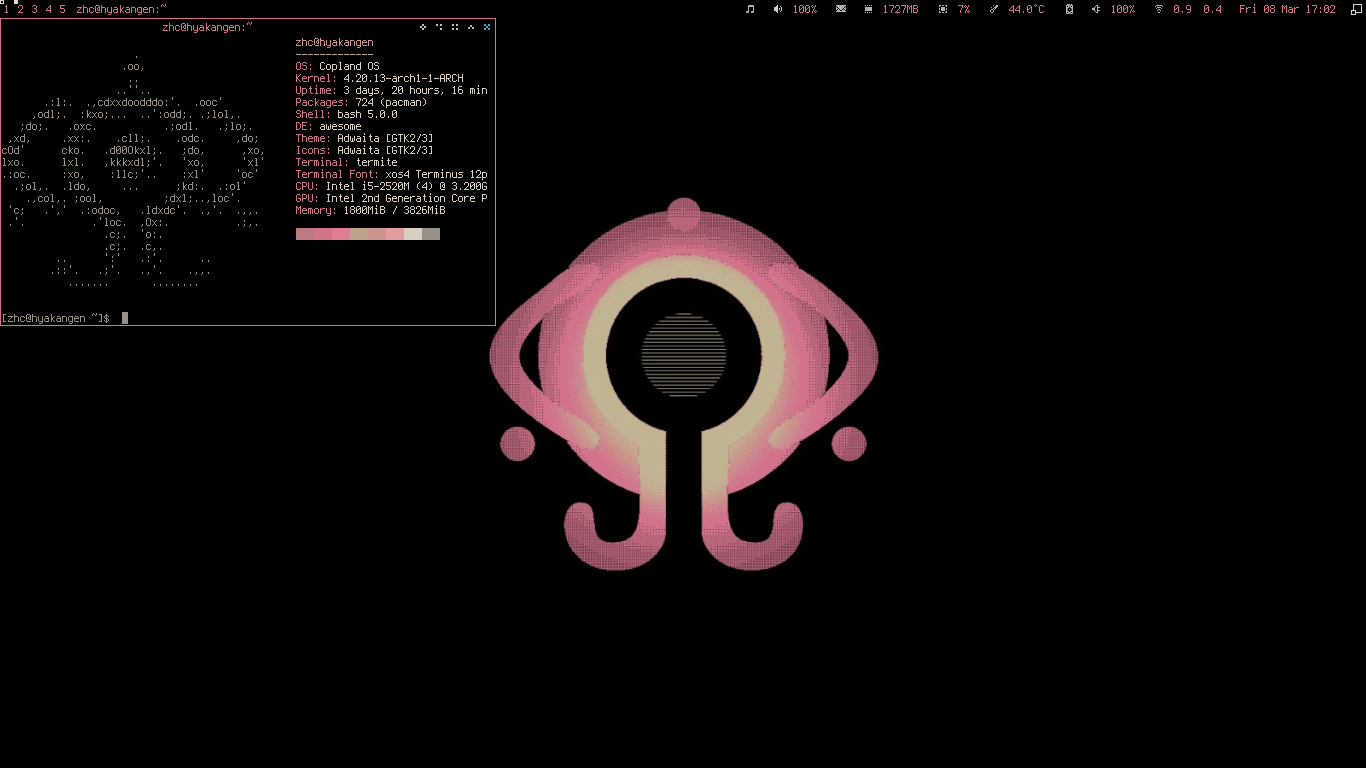Click the thermometer icon beside 44.0°C

tap(994, 9)
